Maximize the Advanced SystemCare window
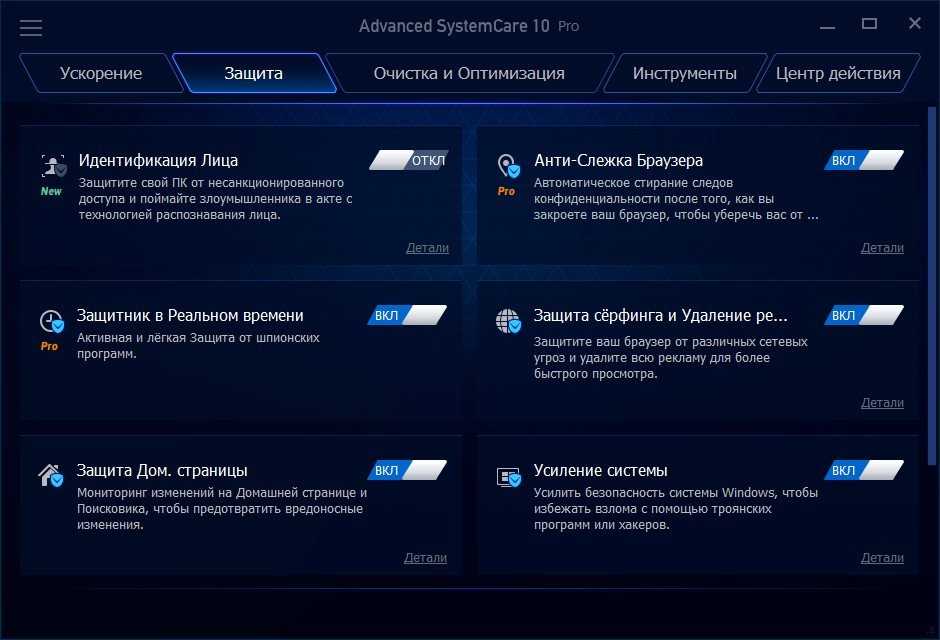 (x=869, y=23)
